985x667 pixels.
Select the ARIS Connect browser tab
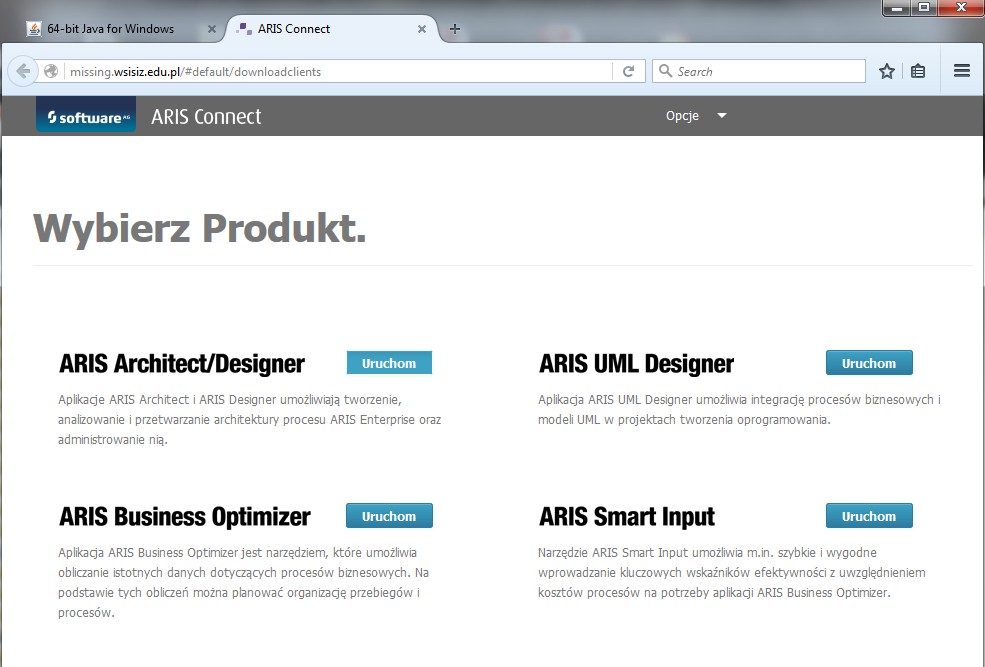[333, 29]
